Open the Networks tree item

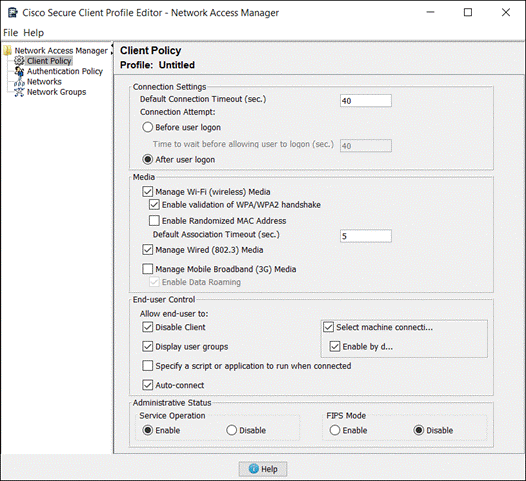click(44, 82)
